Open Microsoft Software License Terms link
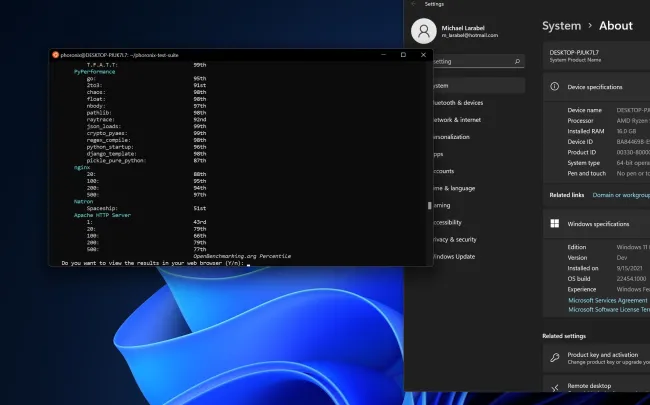Screen dimensions: 650x405 point(609,310)
